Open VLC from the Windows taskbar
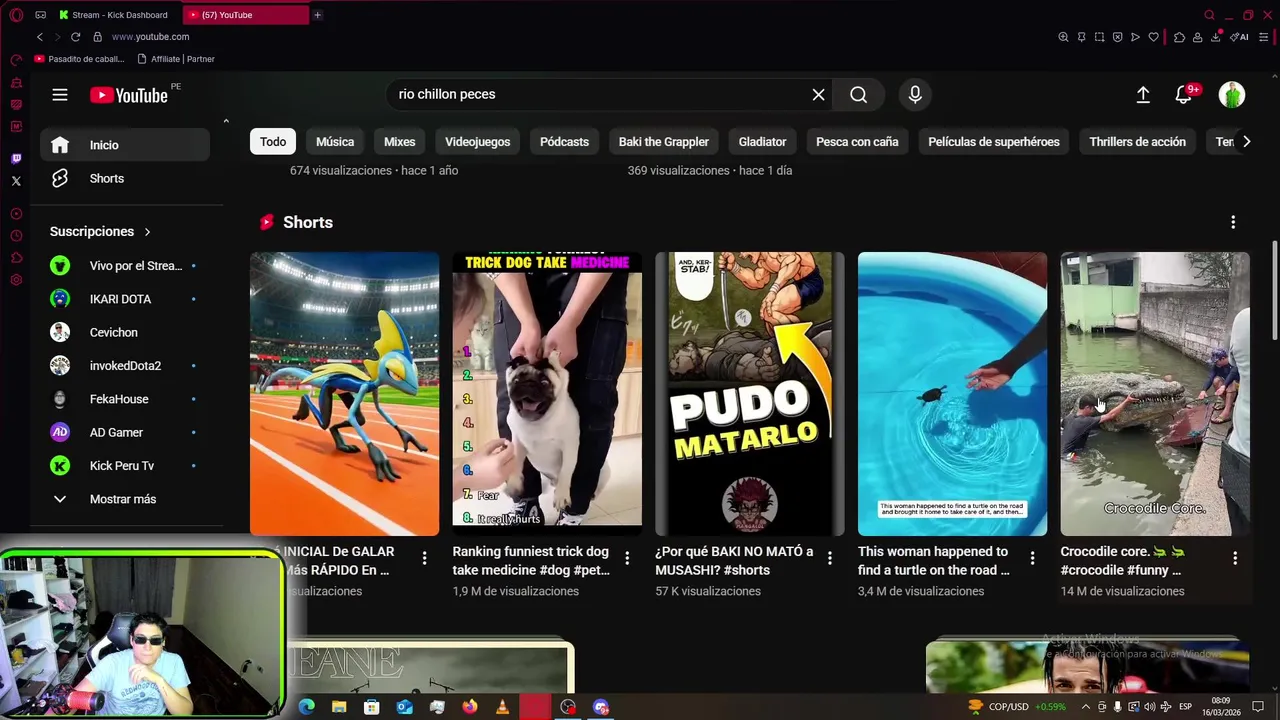The image size is (1280, 720). [502, 707]
